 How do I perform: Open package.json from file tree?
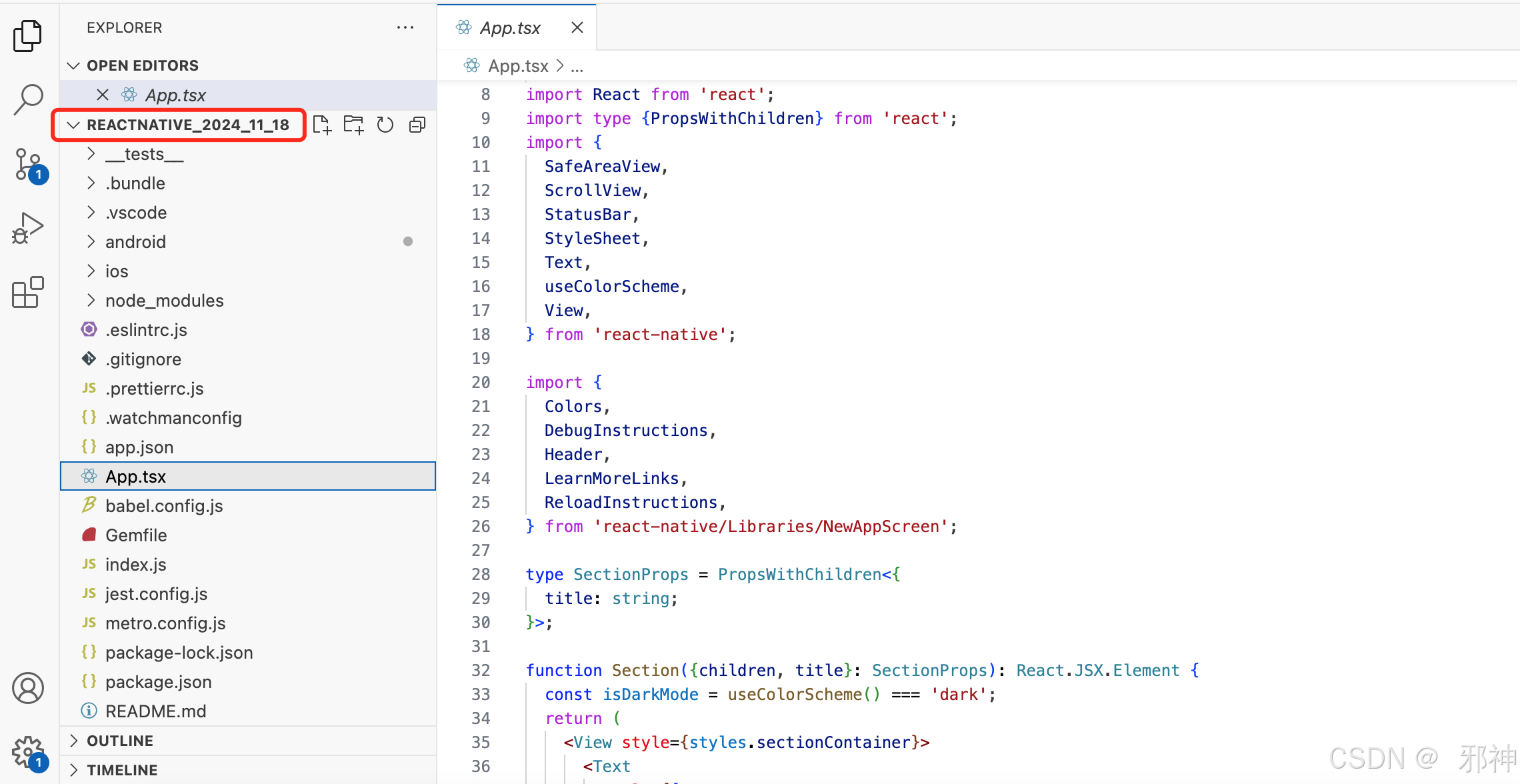pos(159,682)
